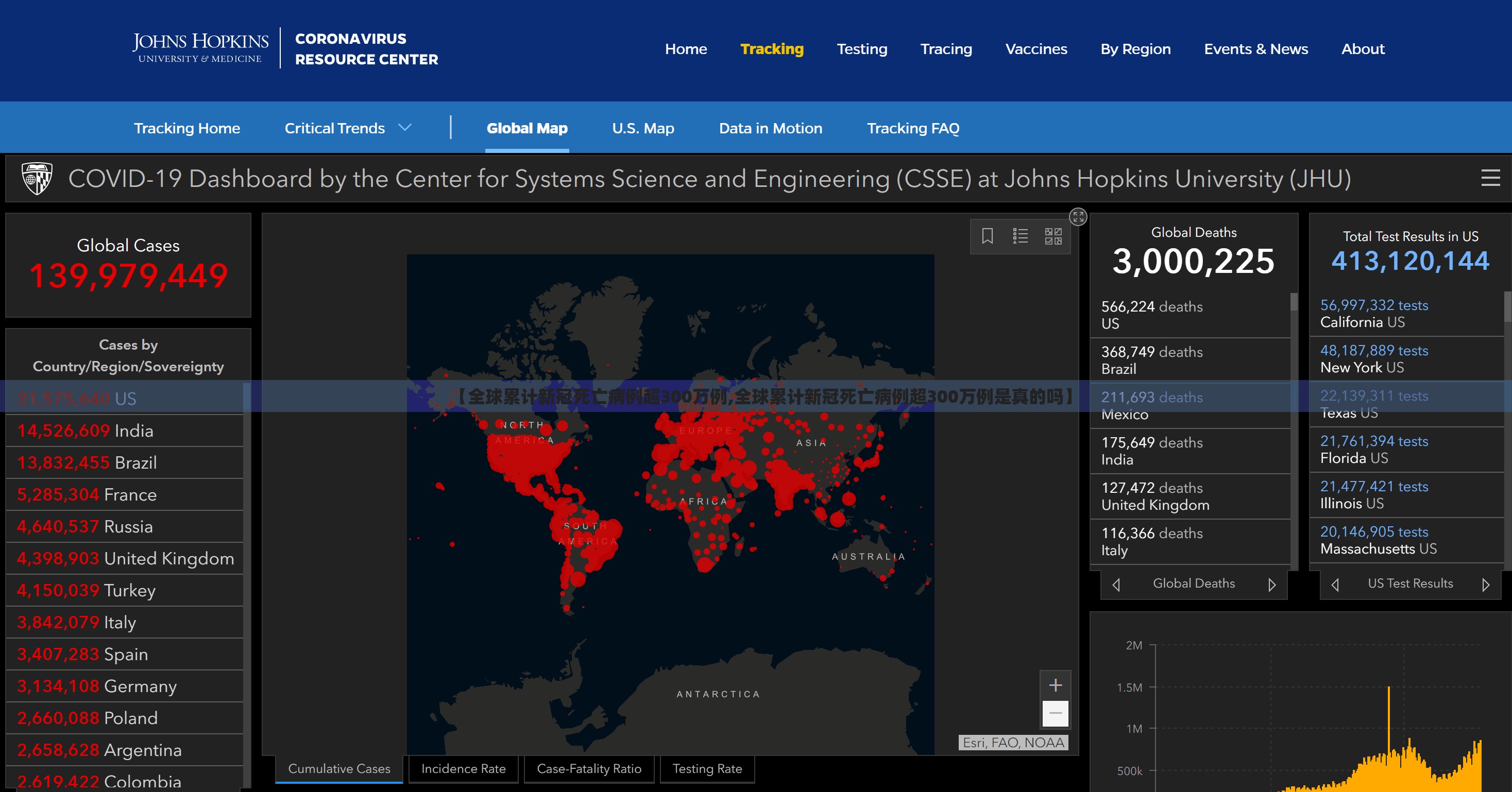Screen dimensions: 1512x792
Task: Select the Testing Rate map tab
Action: (707, 768)
